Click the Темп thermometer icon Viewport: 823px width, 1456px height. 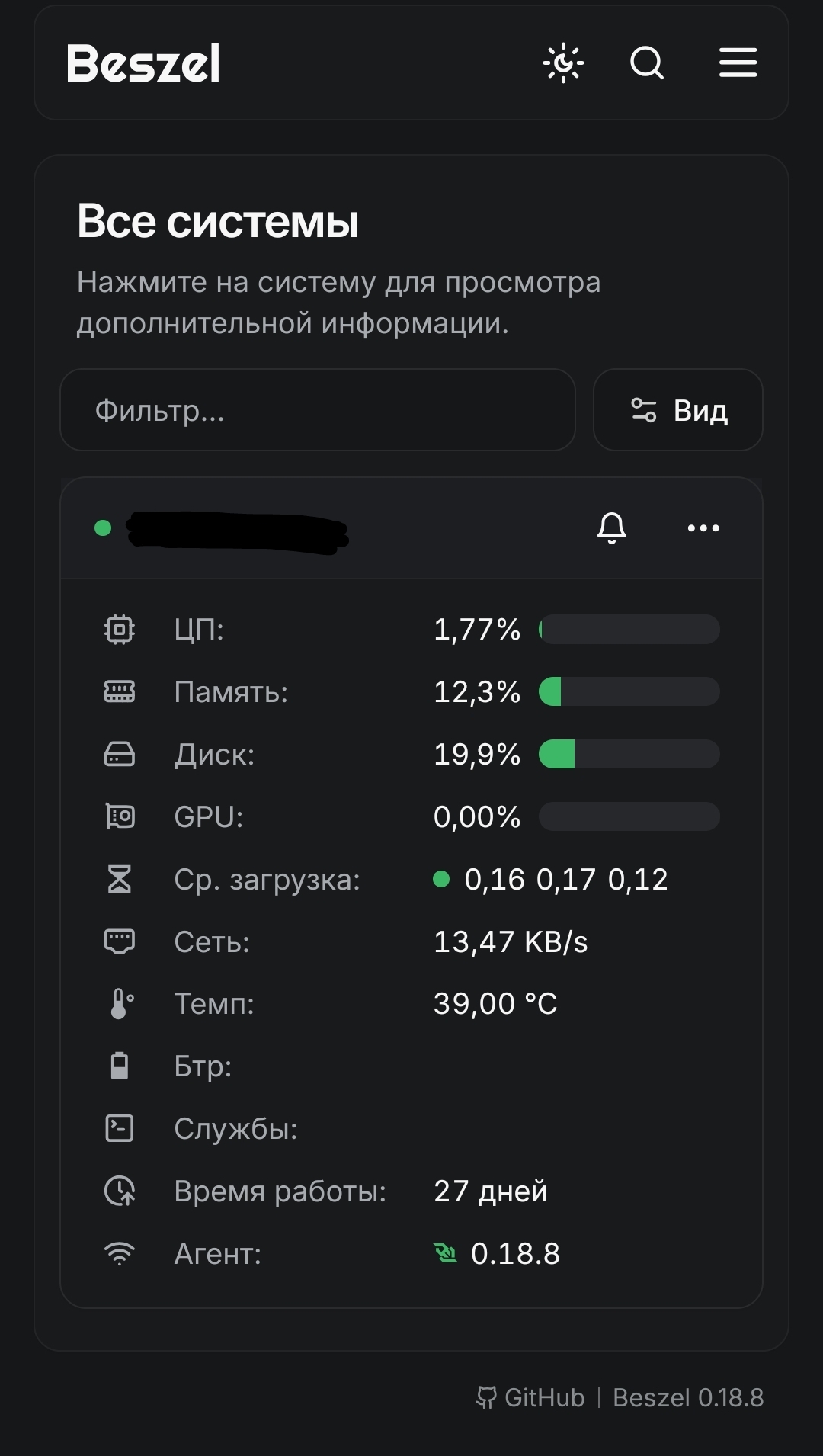[121, 1004]
